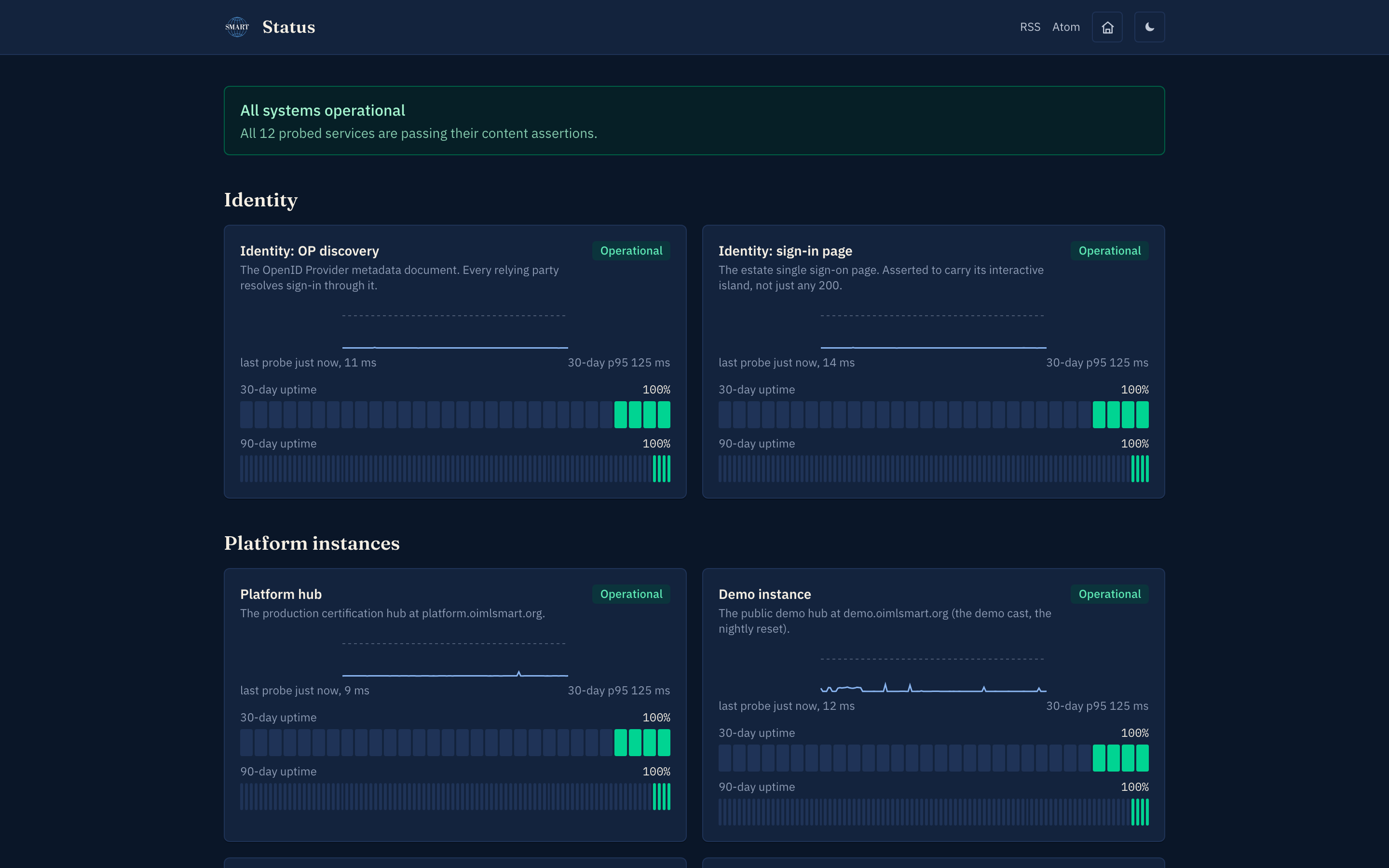The width and height of the screenshot is (1389, 868).
Task: Click OP discovery 30-day uptime 100% value
Action: (656, 390)
